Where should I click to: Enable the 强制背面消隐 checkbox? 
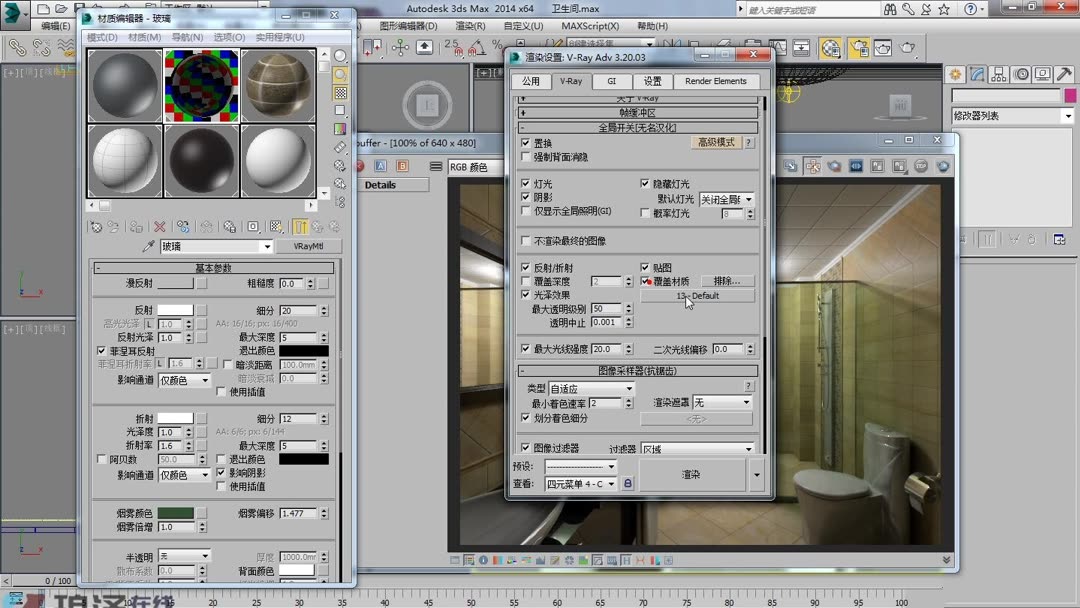(x=524, y=154)
